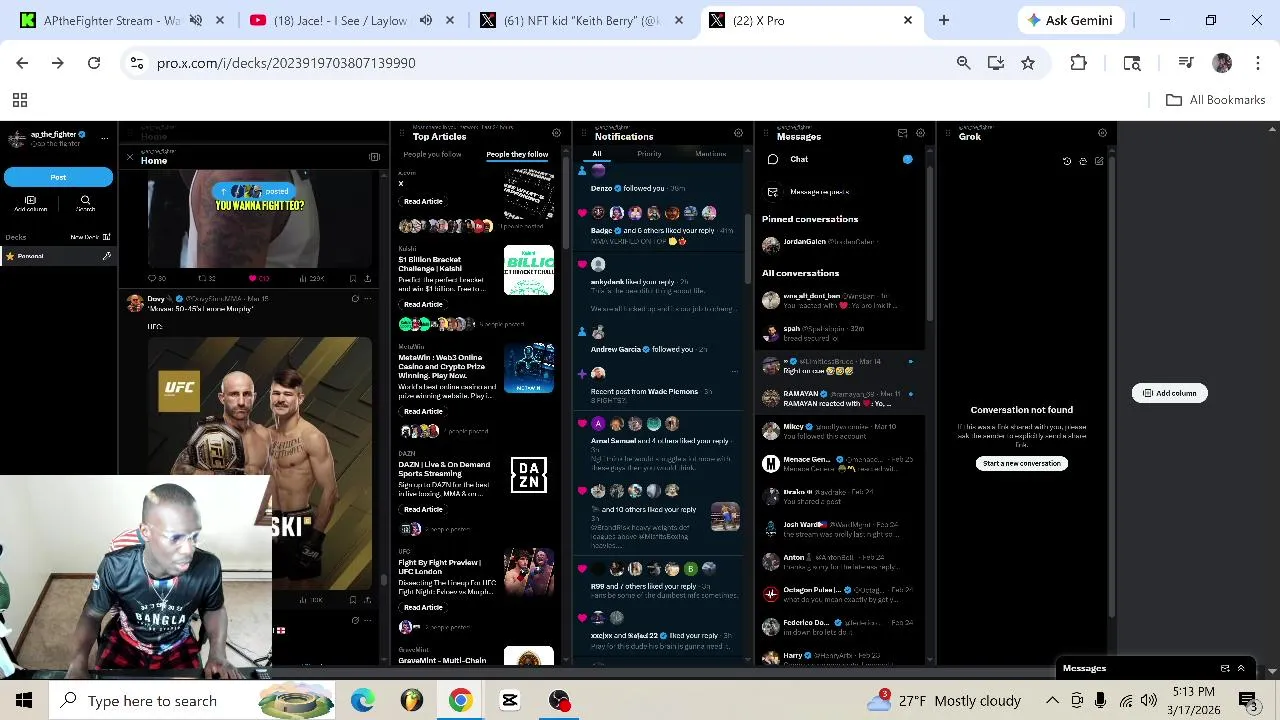Open Chrome extensions puzzle icon
Screen dimensions: 1280x720
tap(1078, 63)
